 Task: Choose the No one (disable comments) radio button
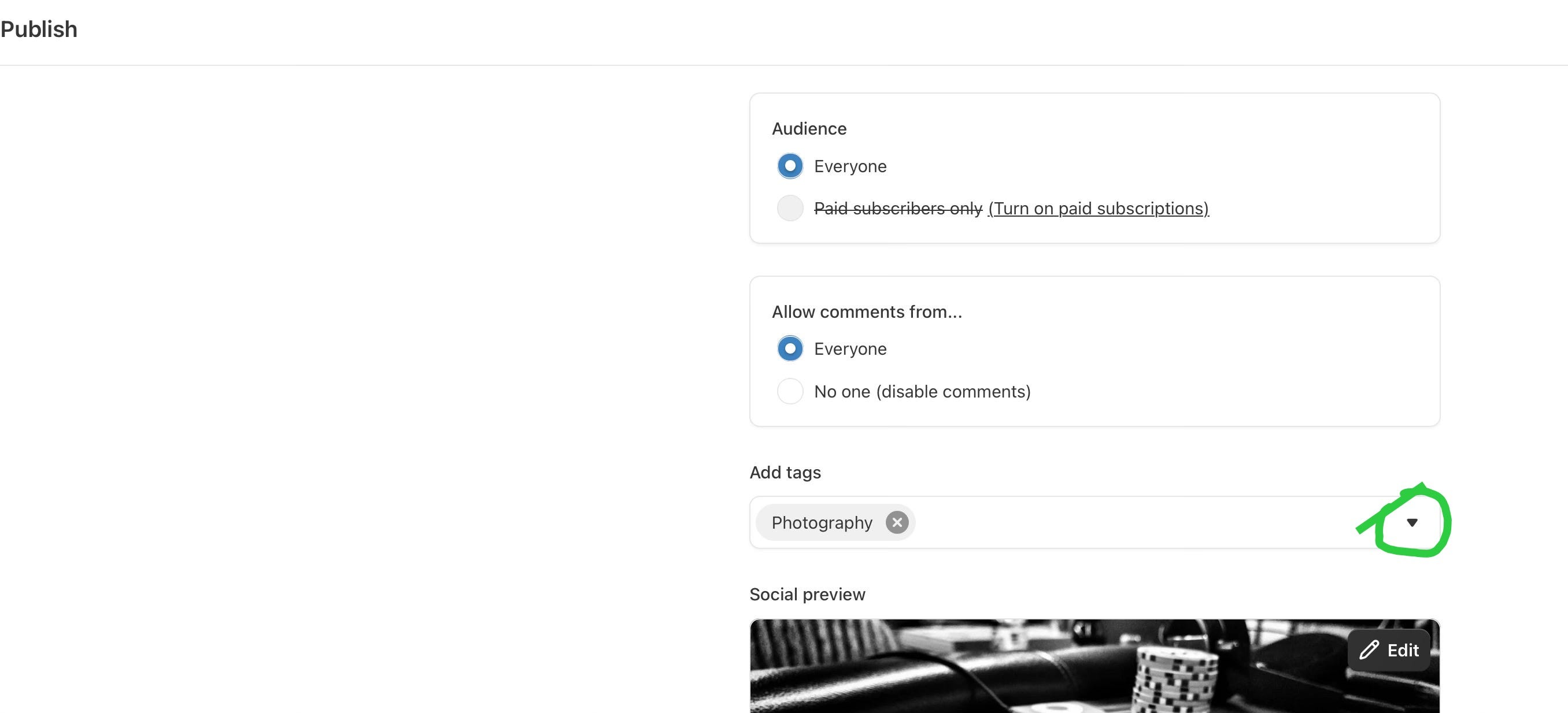click(790, 391)
